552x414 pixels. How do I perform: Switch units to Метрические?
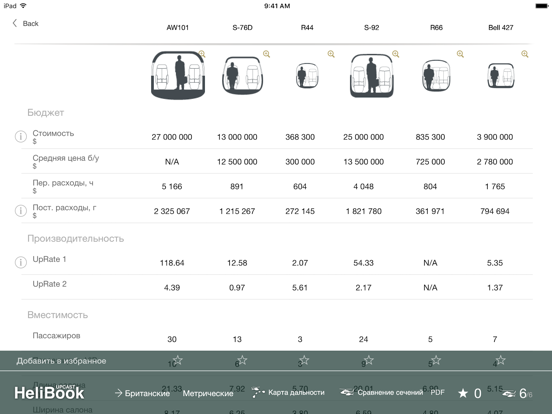[208, 393]
